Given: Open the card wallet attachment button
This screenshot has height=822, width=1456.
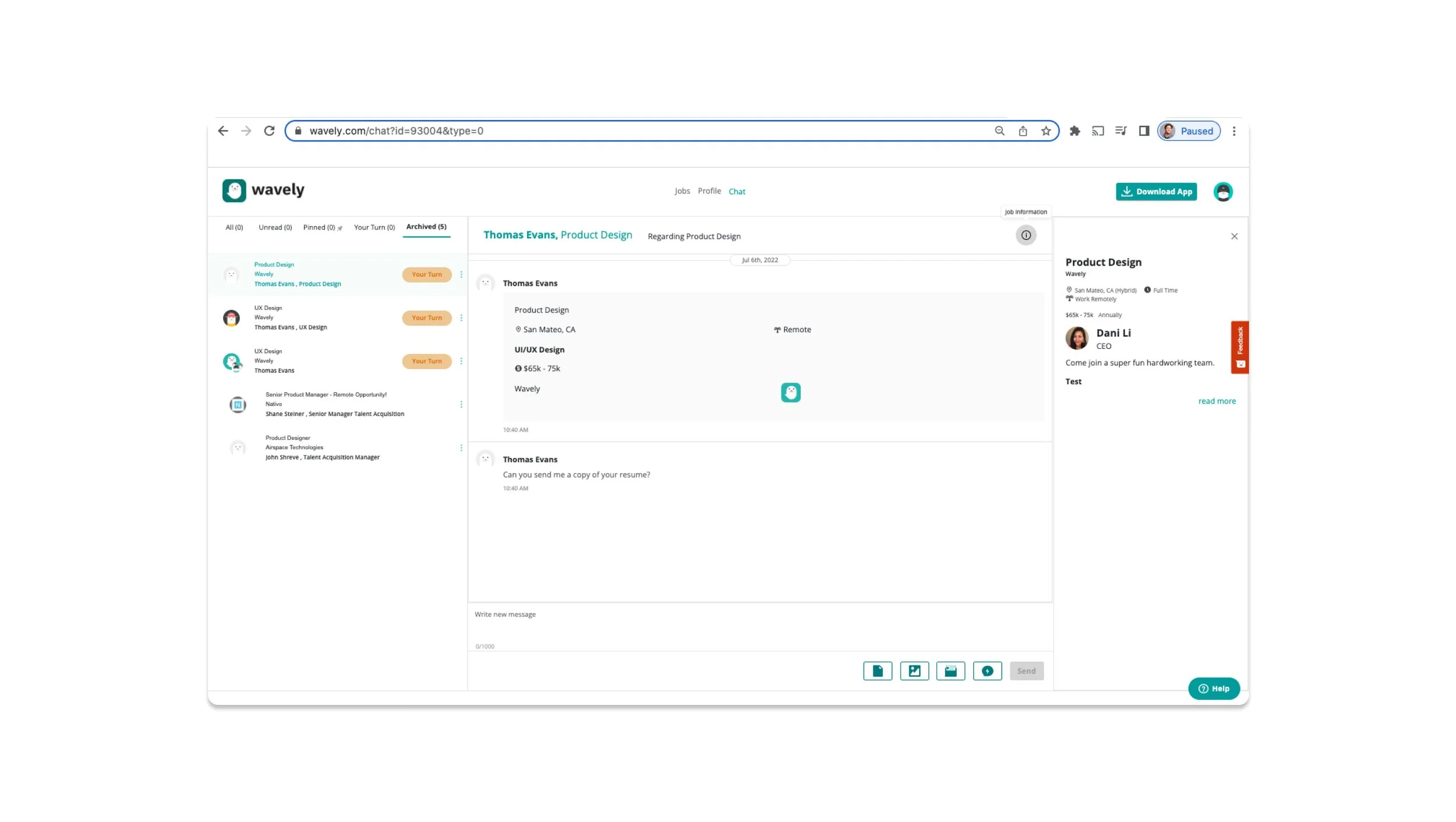Looking at the screenshot, I should [950, 671].
